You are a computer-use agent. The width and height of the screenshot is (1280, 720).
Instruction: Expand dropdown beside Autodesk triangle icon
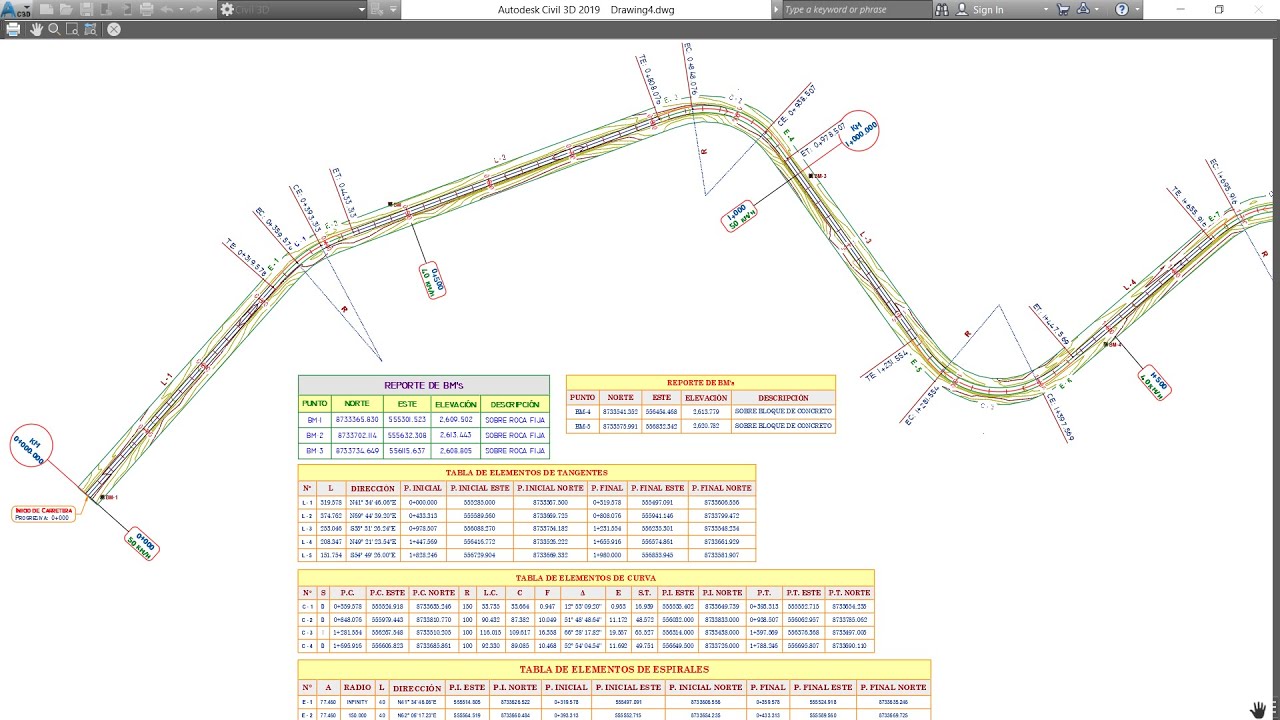(x=1099, y=9)
